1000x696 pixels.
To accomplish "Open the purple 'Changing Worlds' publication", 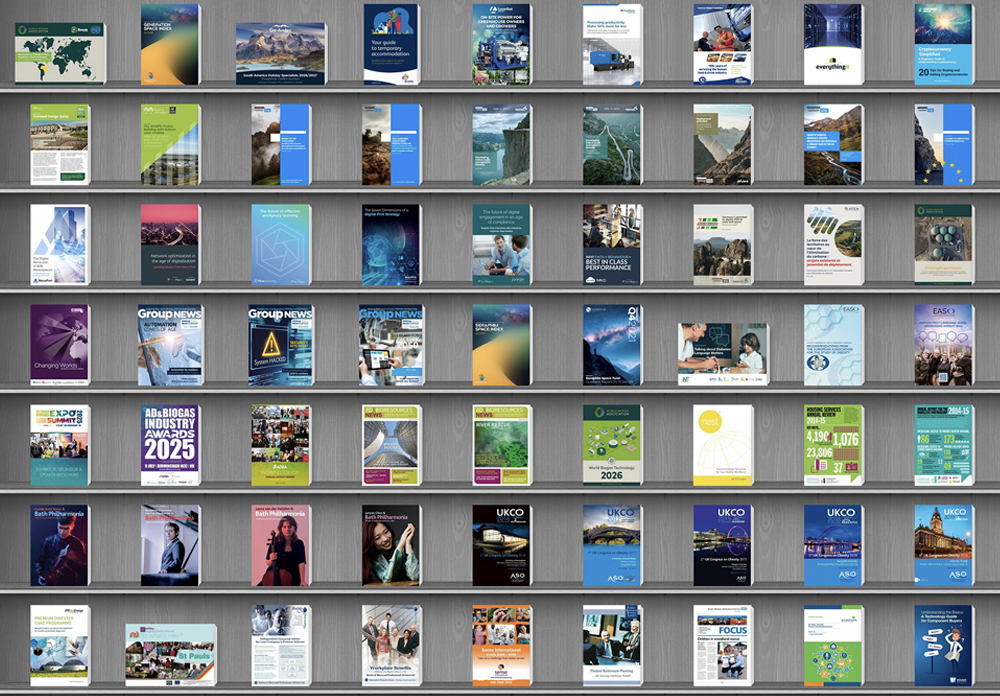I will pyautogui.click(x=60, y=345).
